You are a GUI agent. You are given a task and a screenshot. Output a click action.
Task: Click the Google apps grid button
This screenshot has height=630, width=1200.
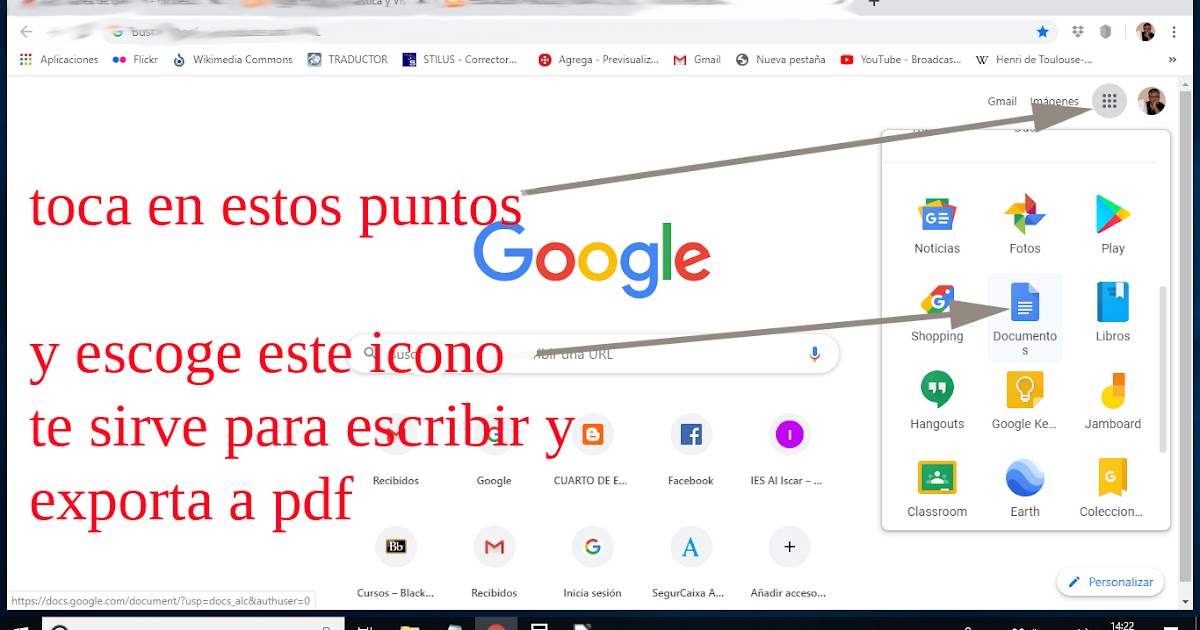1108,100
